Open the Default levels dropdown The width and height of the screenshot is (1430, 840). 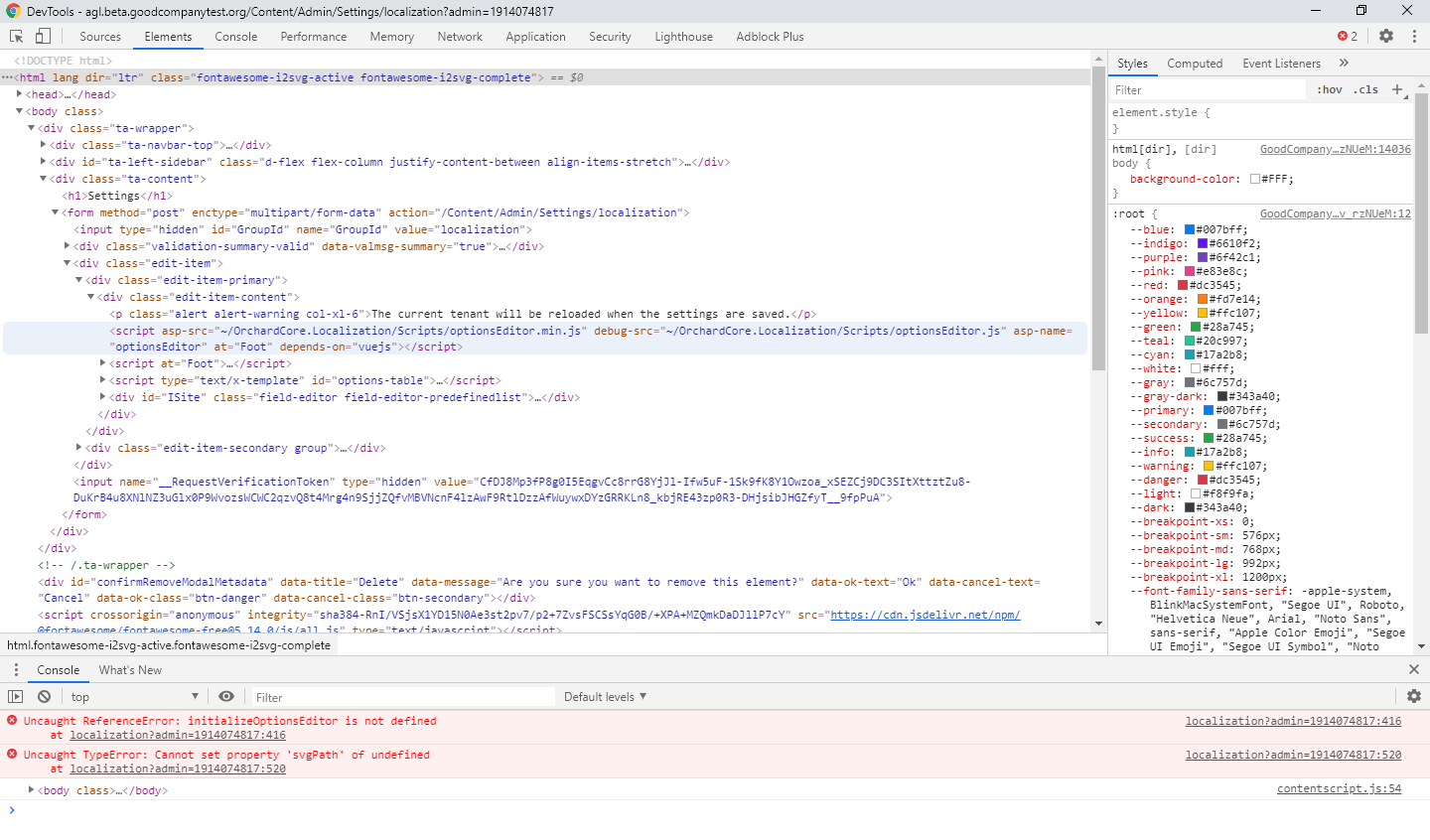604,696
